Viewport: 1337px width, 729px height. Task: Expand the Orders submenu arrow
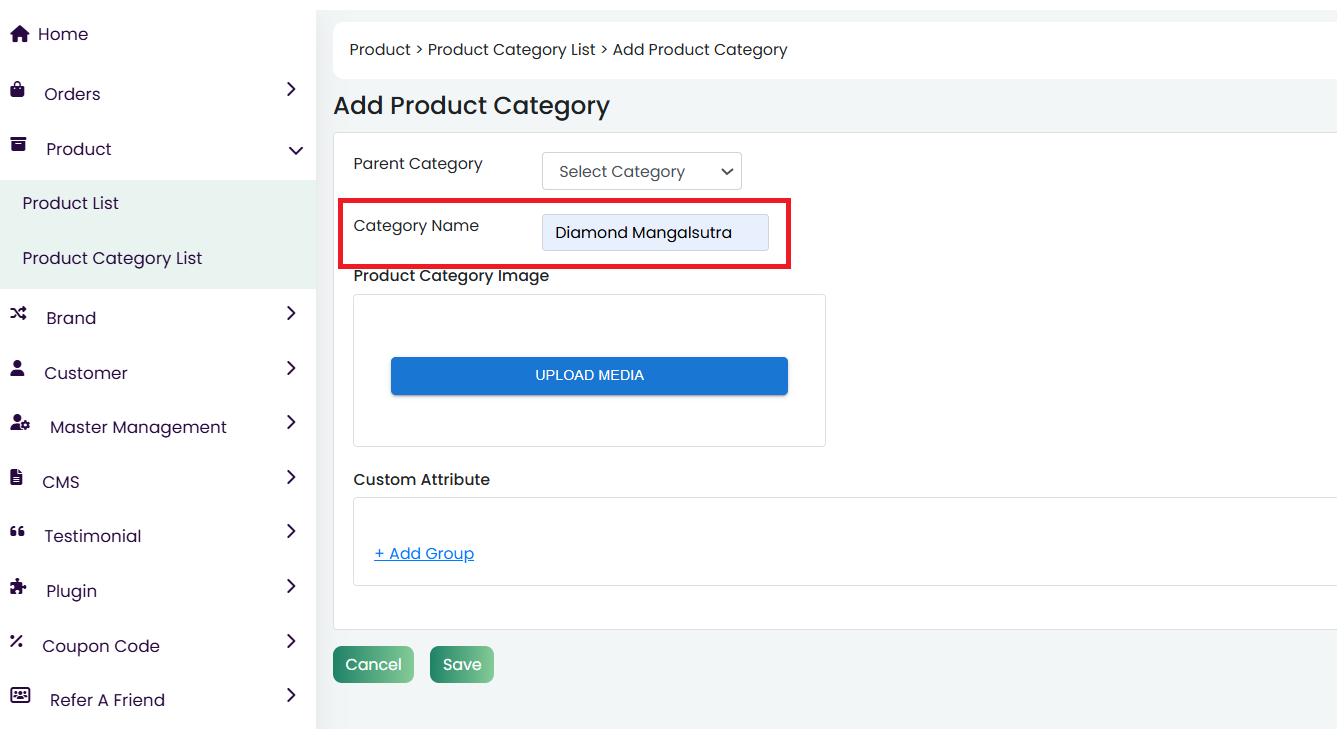(x=291, y=90)
